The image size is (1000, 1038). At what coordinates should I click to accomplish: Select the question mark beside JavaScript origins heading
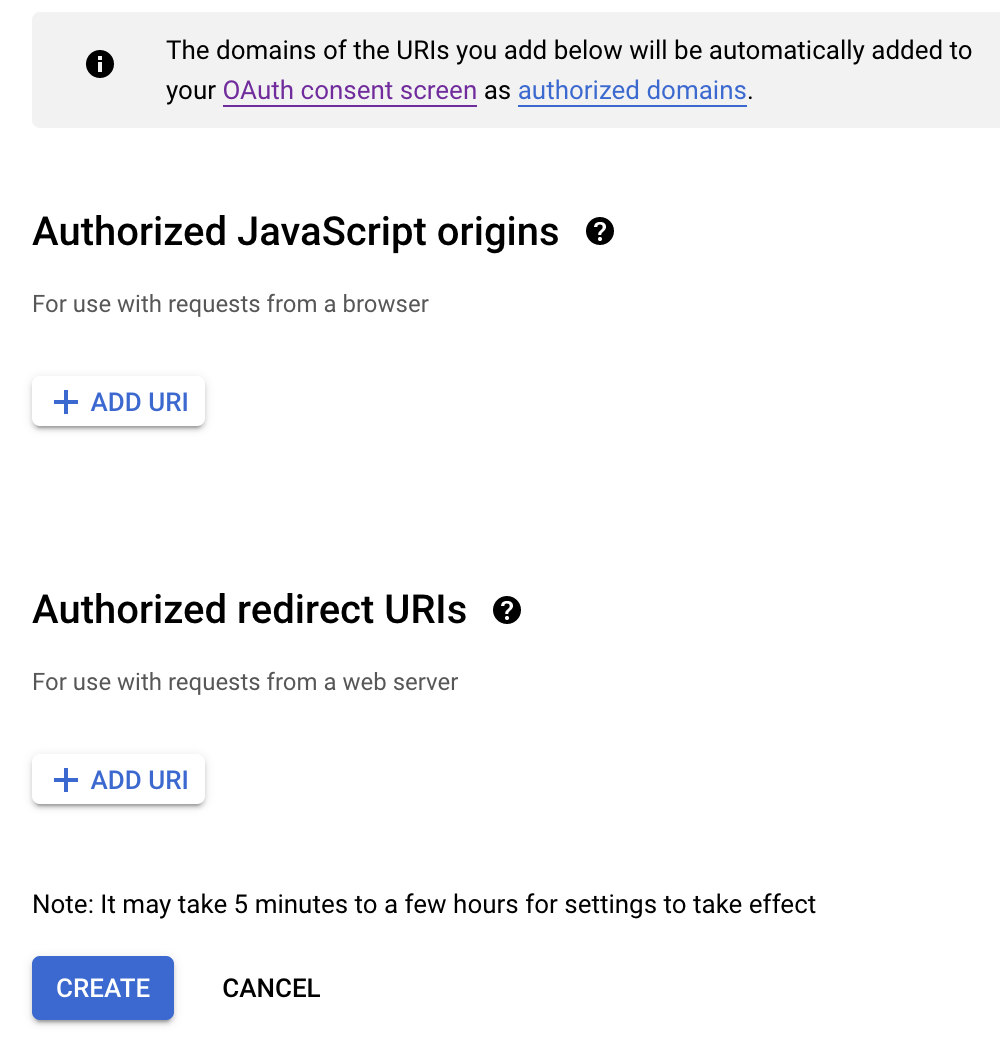tap(600, 232)
